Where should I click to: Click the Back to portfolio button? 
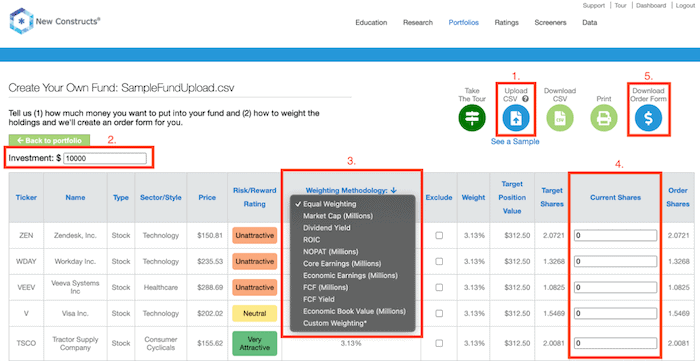(x=49, y=140)
